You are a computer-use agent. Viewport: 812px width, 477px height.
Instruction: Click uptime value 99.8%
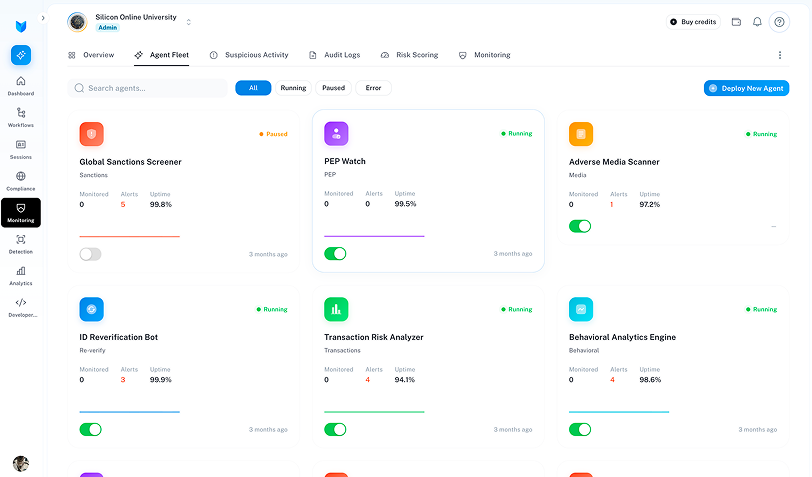[161, 205]
